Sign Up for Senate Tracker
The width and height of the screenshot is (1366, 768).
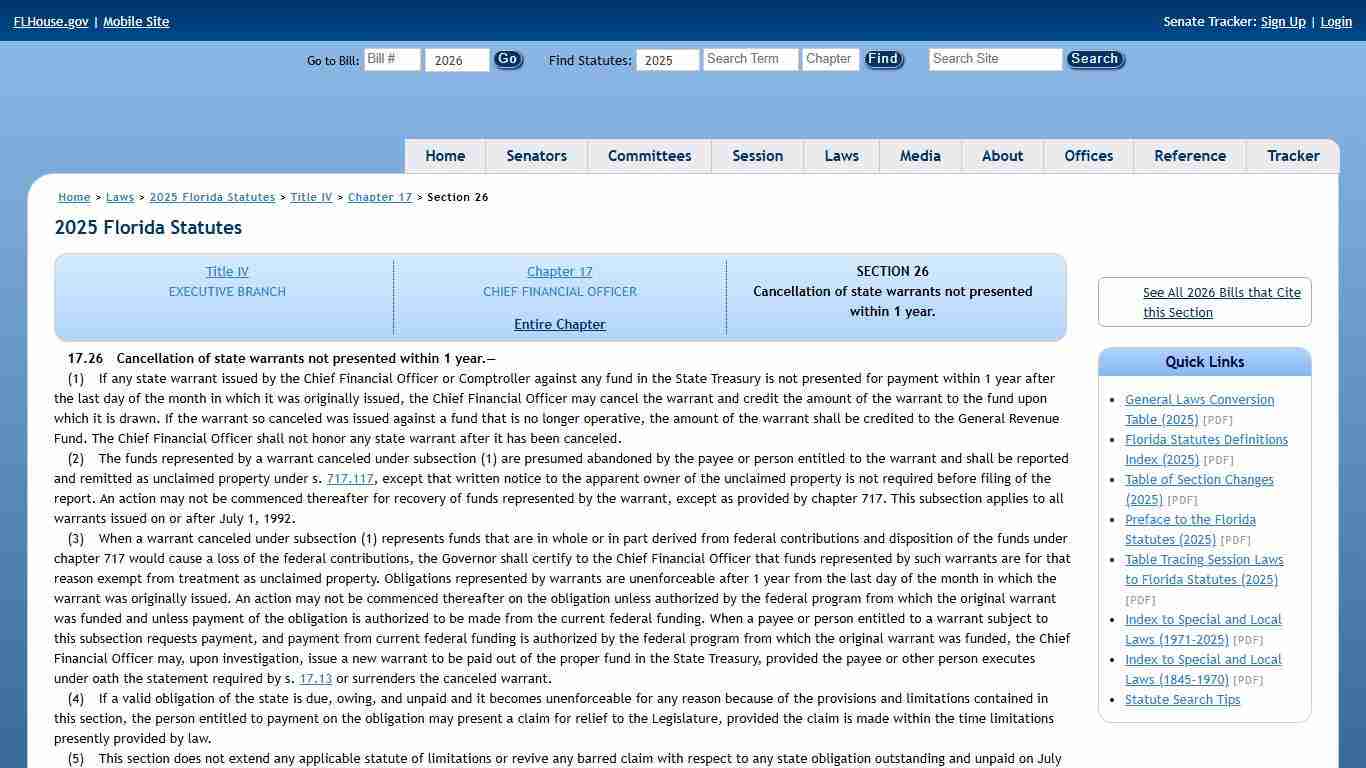1283,21
